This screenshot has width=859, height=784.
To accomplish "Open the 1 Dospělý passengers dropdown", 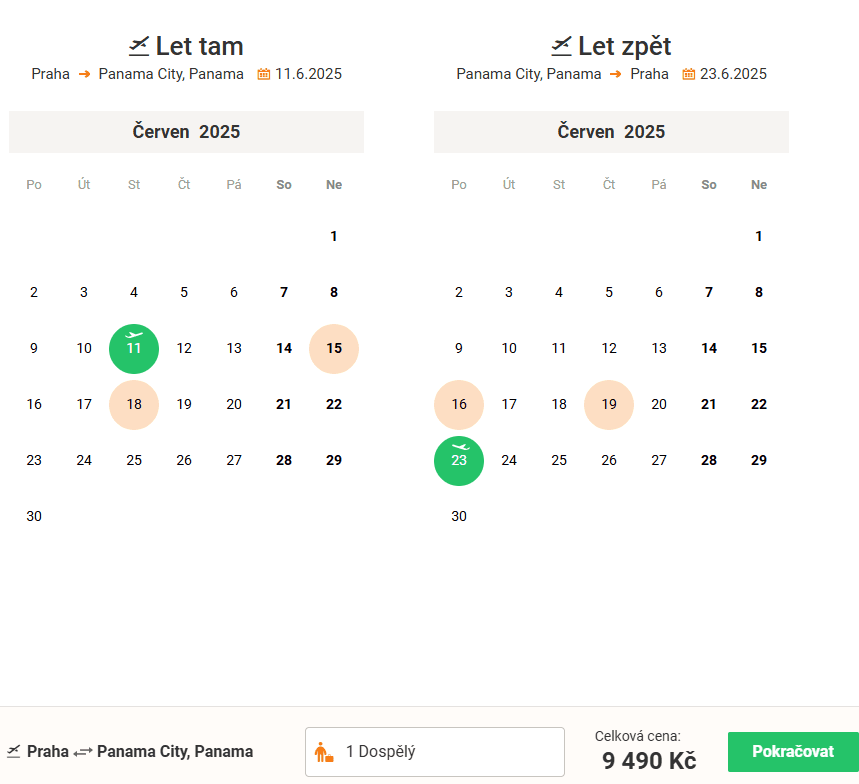I will coord(435,752).
